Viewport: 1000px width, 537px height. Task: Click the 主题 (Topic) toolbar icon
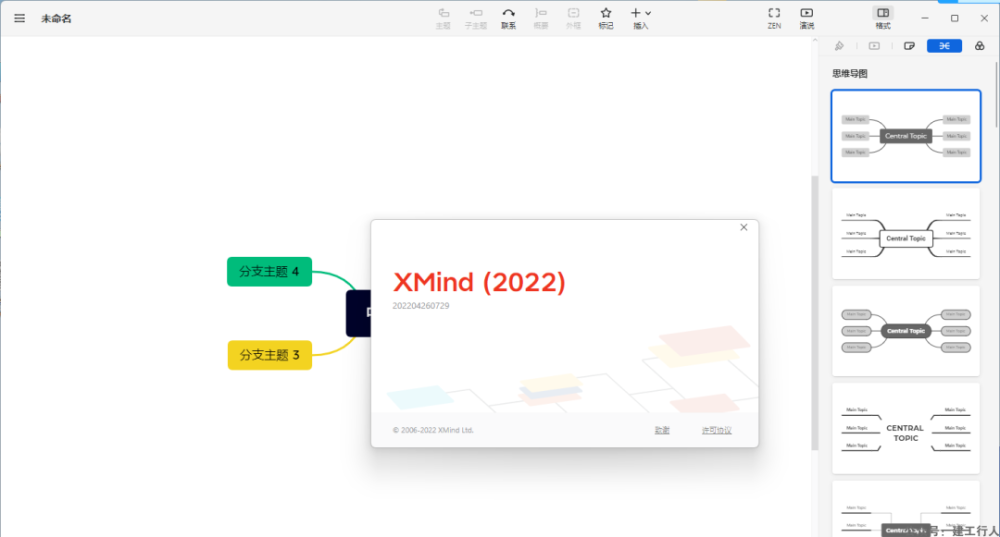[x=443, y=18]
